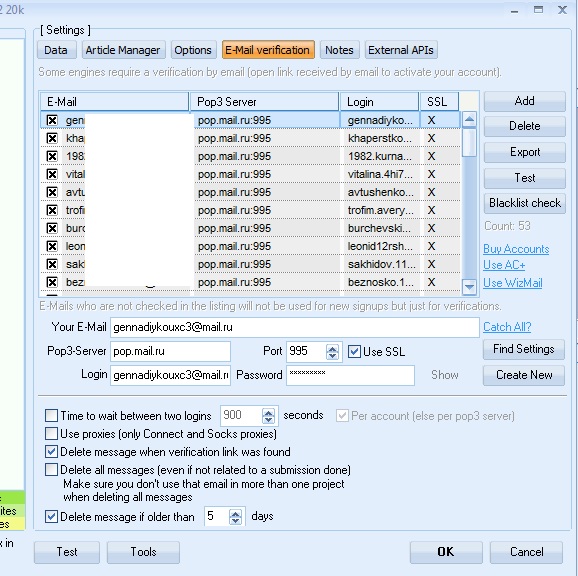Decrease wait seconds with down spinner

tap(268, 420)
